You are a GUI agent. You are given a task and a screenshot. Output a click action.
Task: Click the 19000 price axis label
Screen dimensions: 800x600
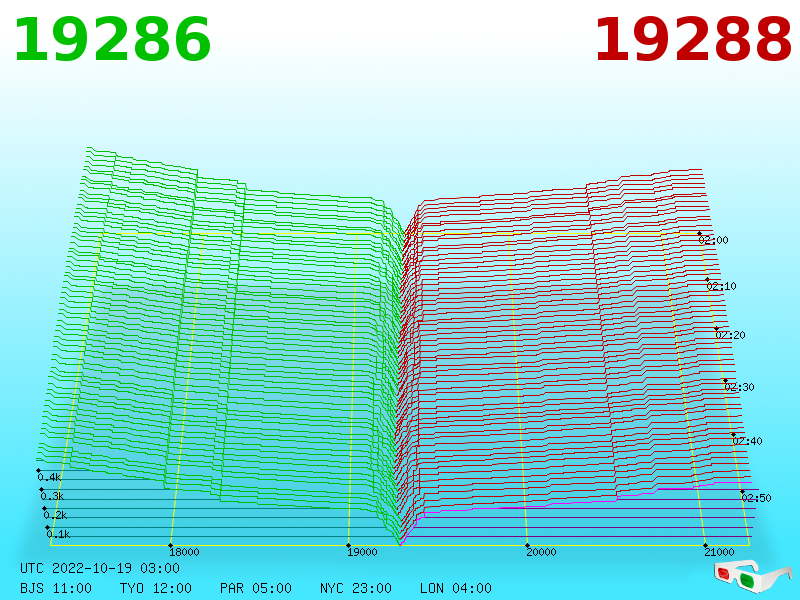point(362,552)
